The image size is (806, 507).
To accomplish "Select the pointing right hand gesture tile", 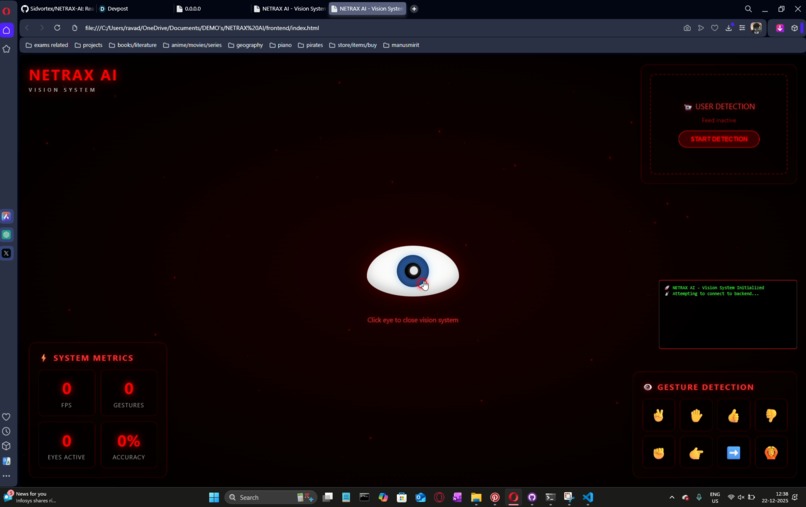I will pos(696,453).
